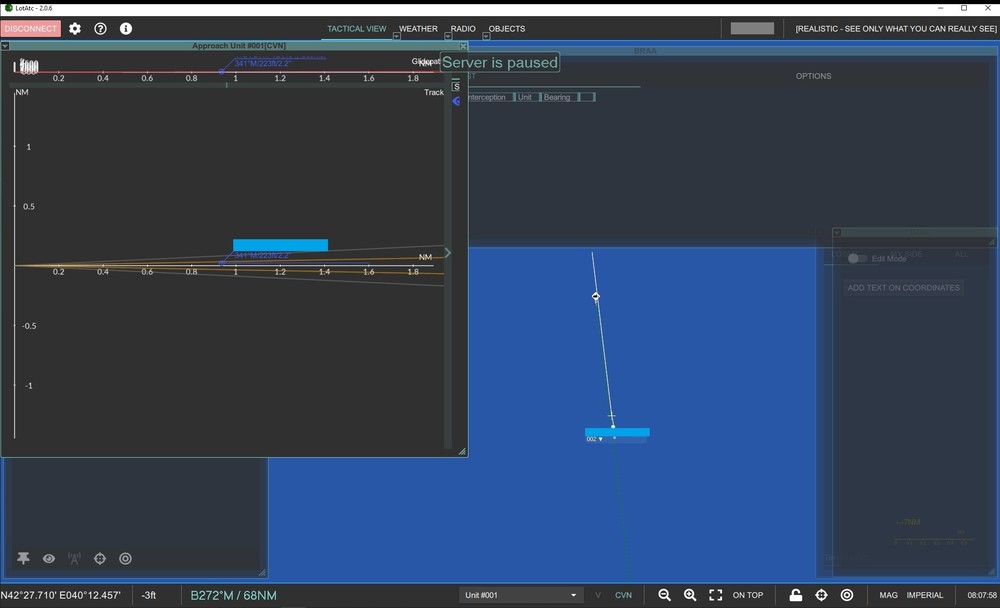1000x608 pixels.
Task: Click the crosshair icon in bottom toolbar
Action: (x=821, y=595)
